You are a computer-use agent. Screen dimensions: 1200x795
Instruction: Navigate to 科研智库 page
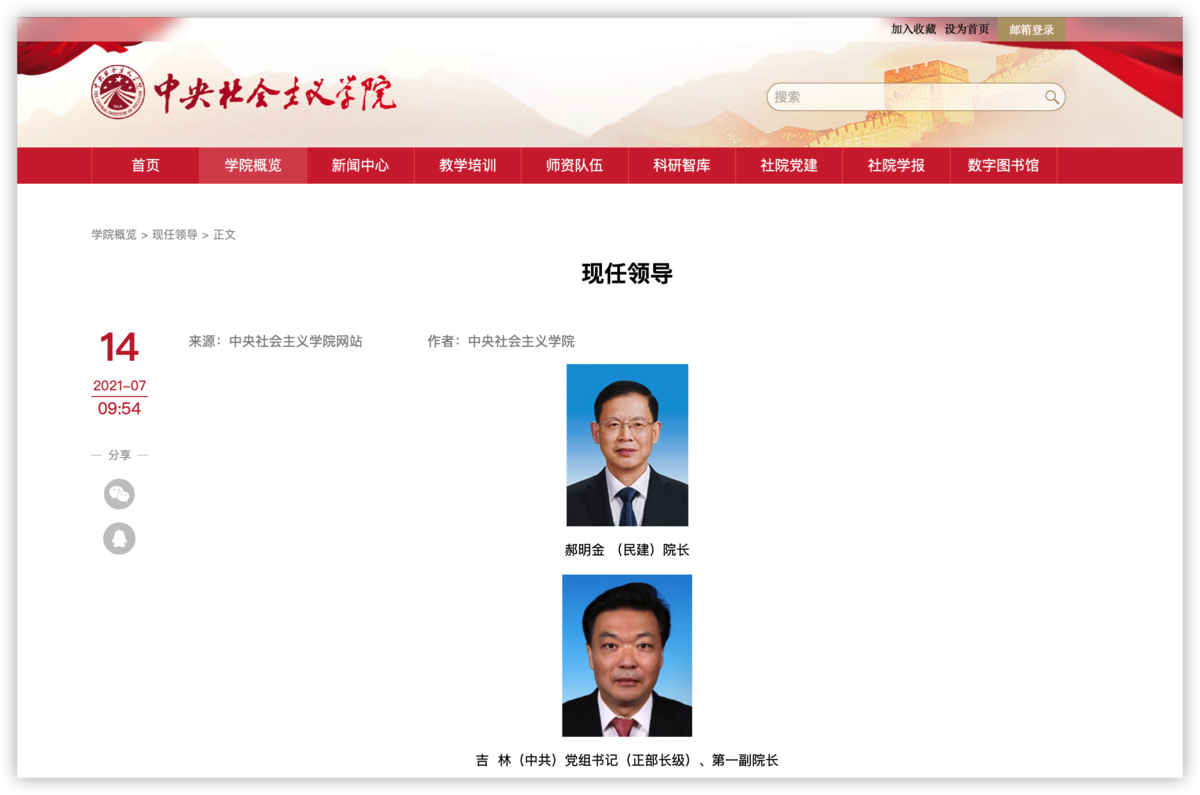[x=681, y=166]
